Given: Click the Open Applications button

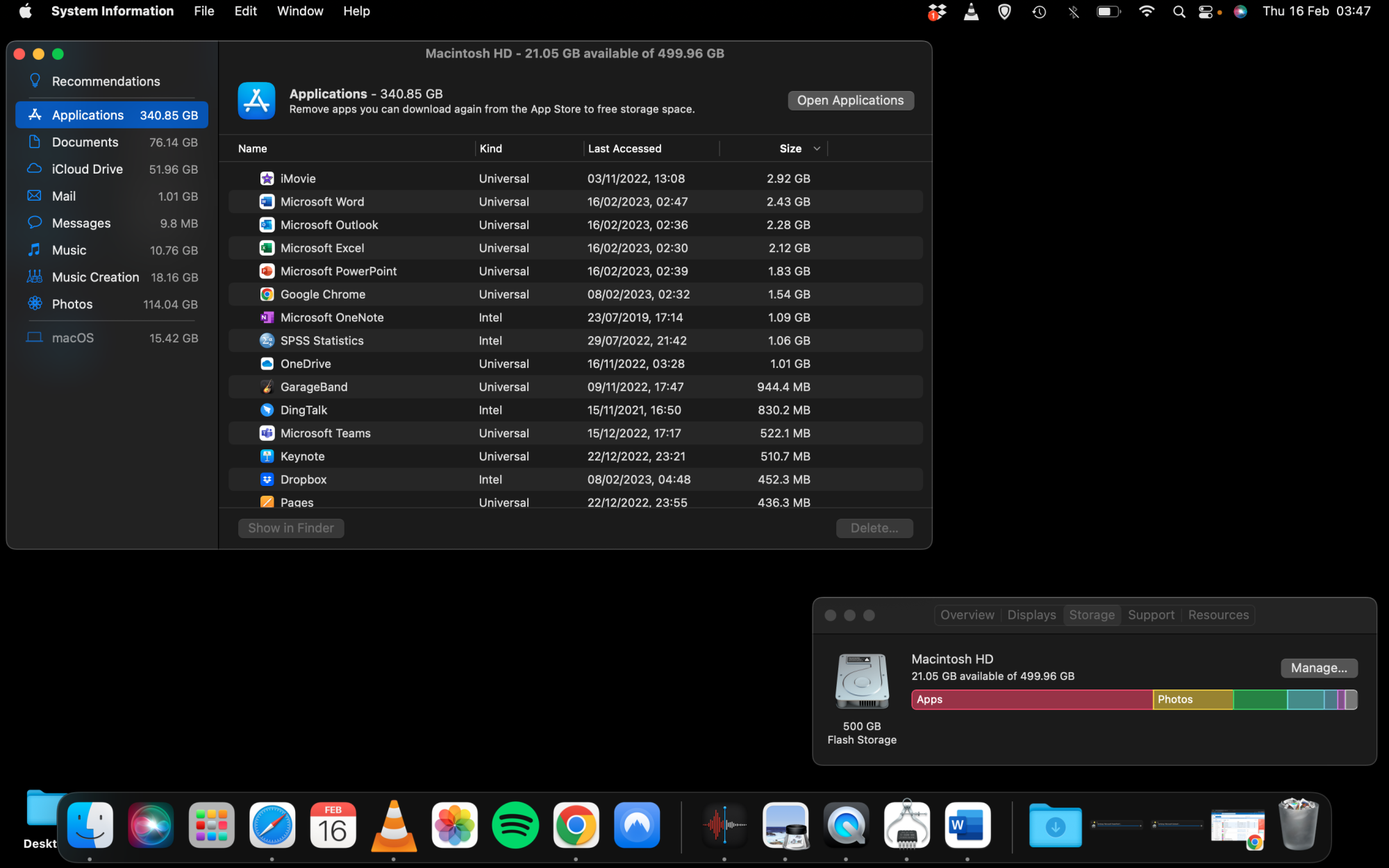Looking at the screenshot, I should click(x=850, y=101).
